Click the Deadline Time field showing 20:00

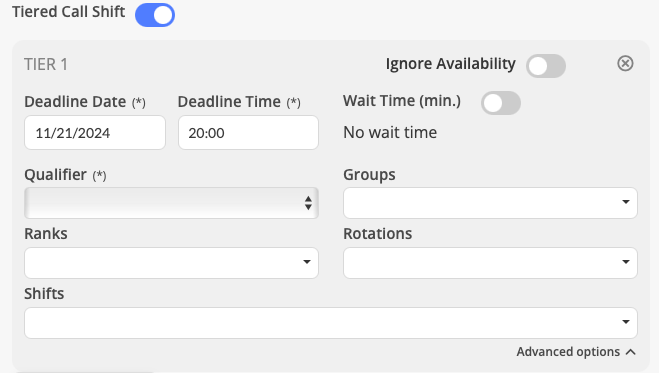[248, 133]
